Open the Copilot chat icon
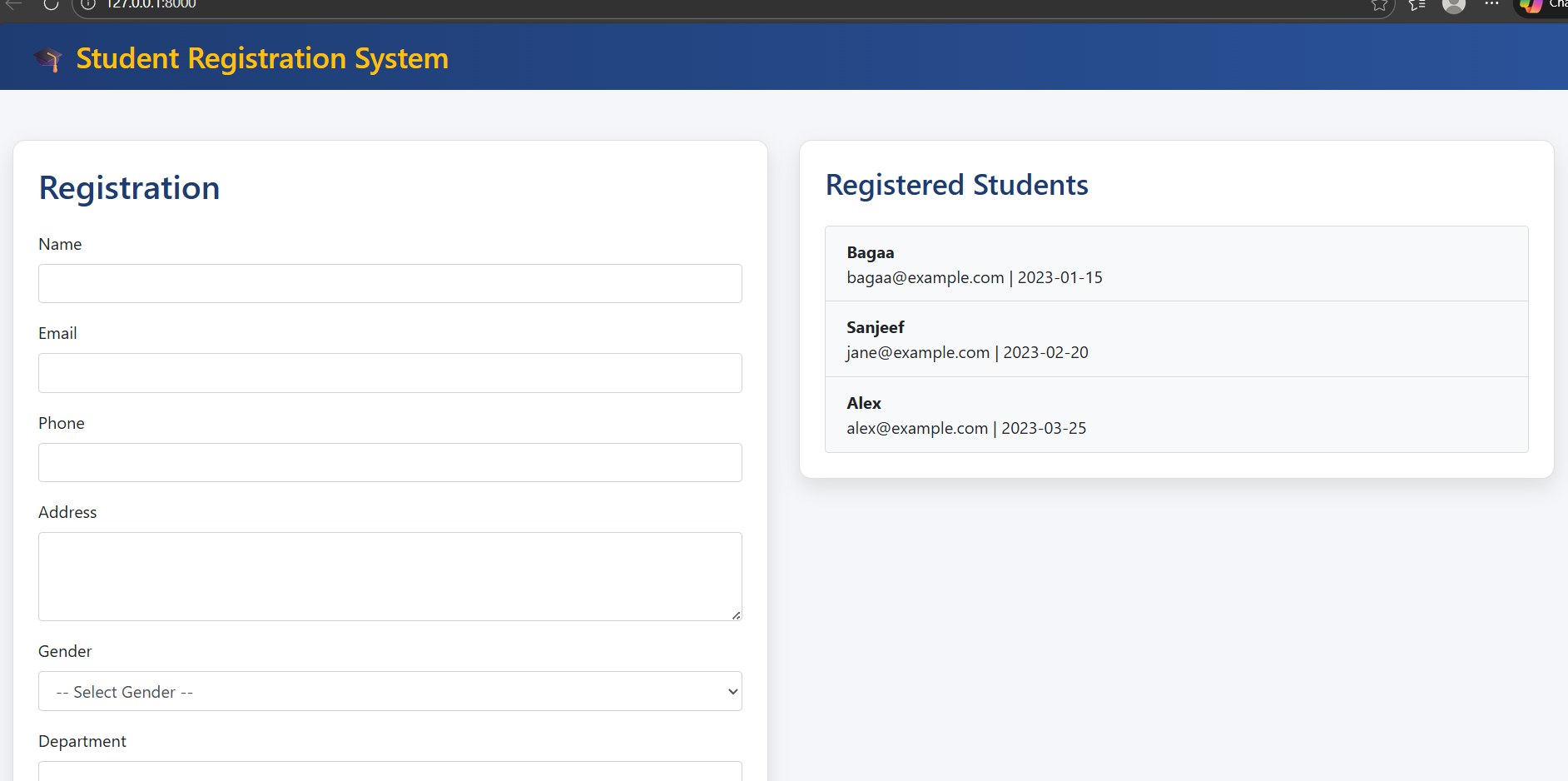1568x781 pixels. point(1531,6)
